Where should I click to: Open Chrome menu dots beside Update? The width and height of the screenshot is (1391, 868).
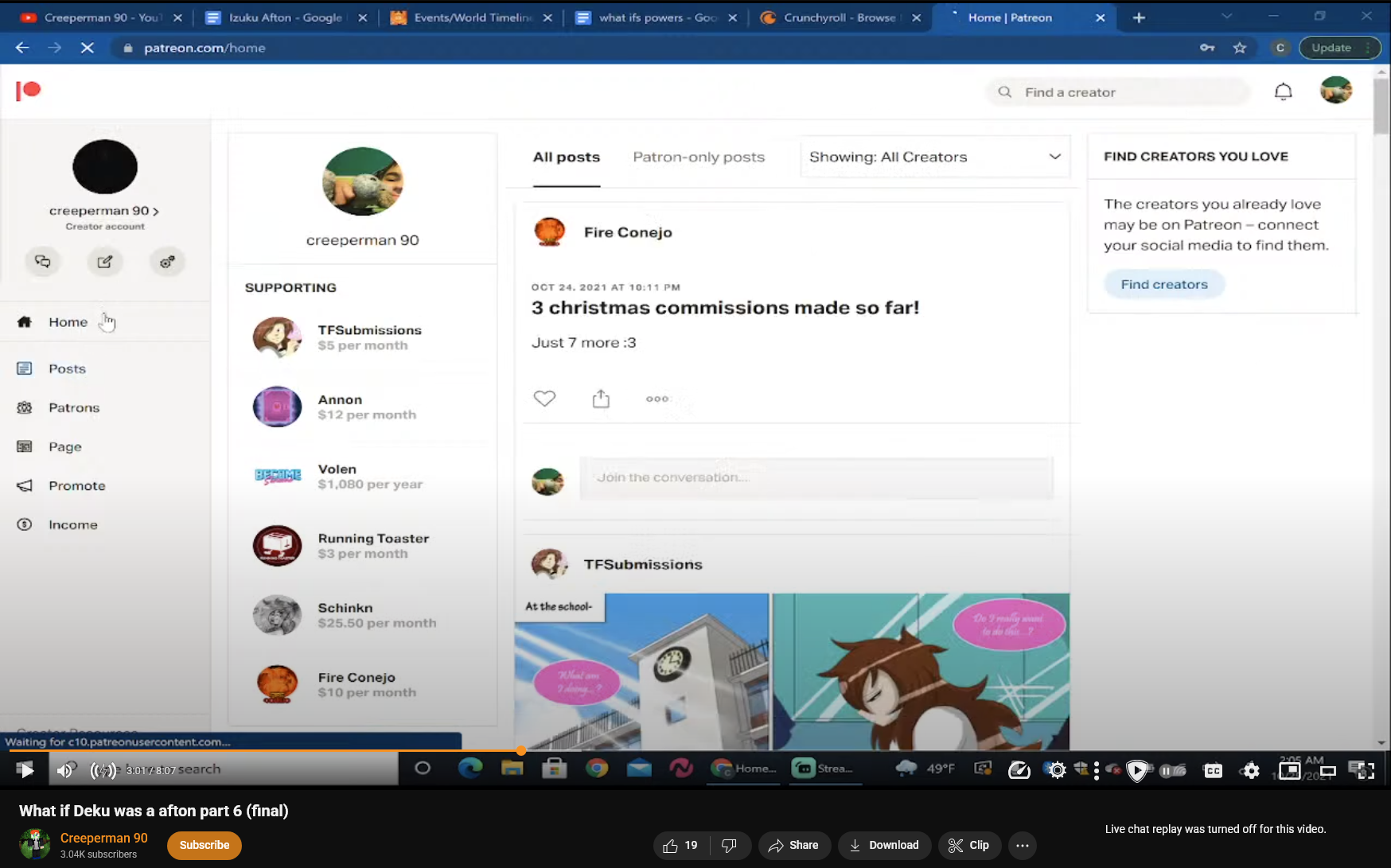click(1367, 48)
